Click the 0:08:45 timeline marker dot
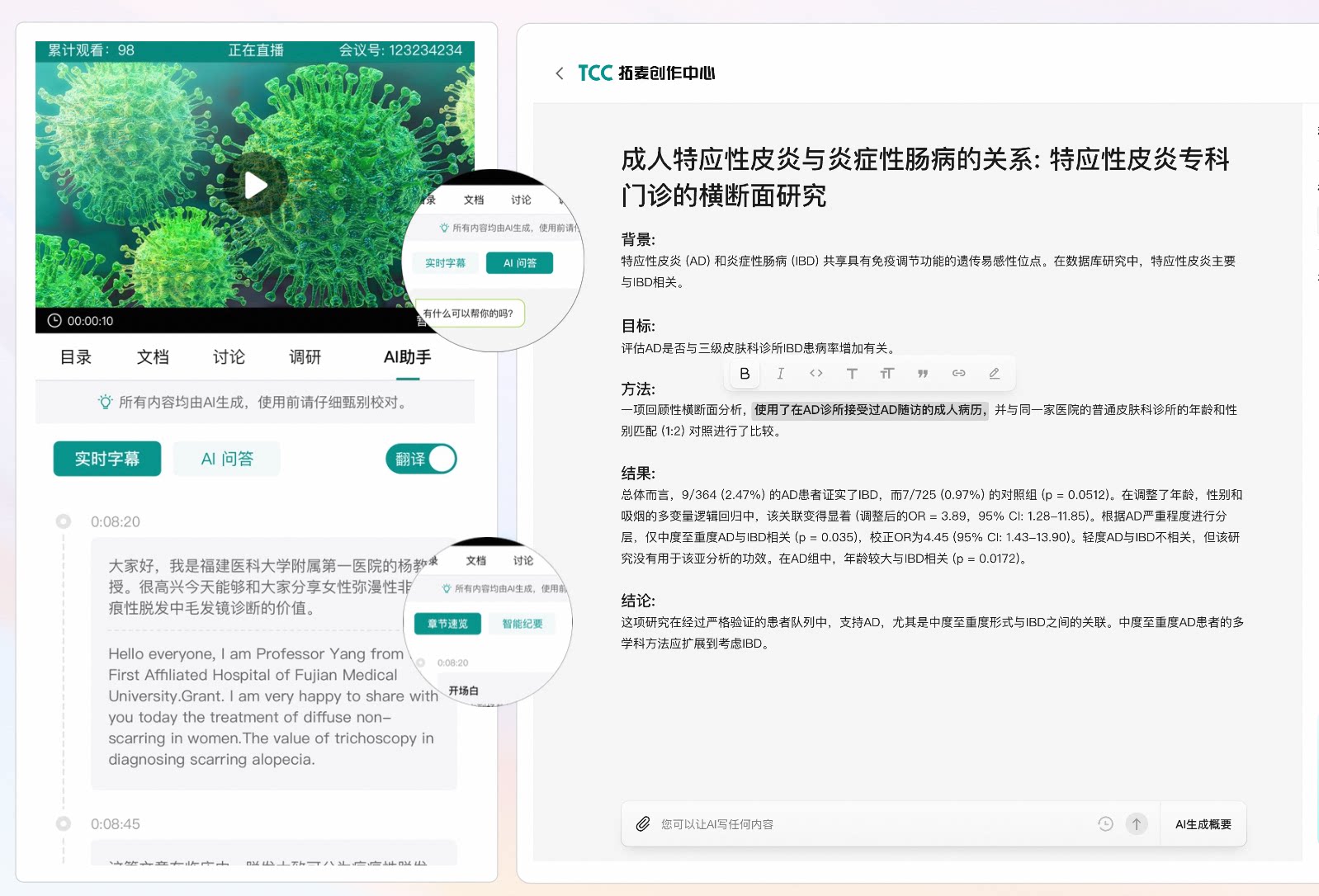1319x896 pixels. [x=64, y=823]
